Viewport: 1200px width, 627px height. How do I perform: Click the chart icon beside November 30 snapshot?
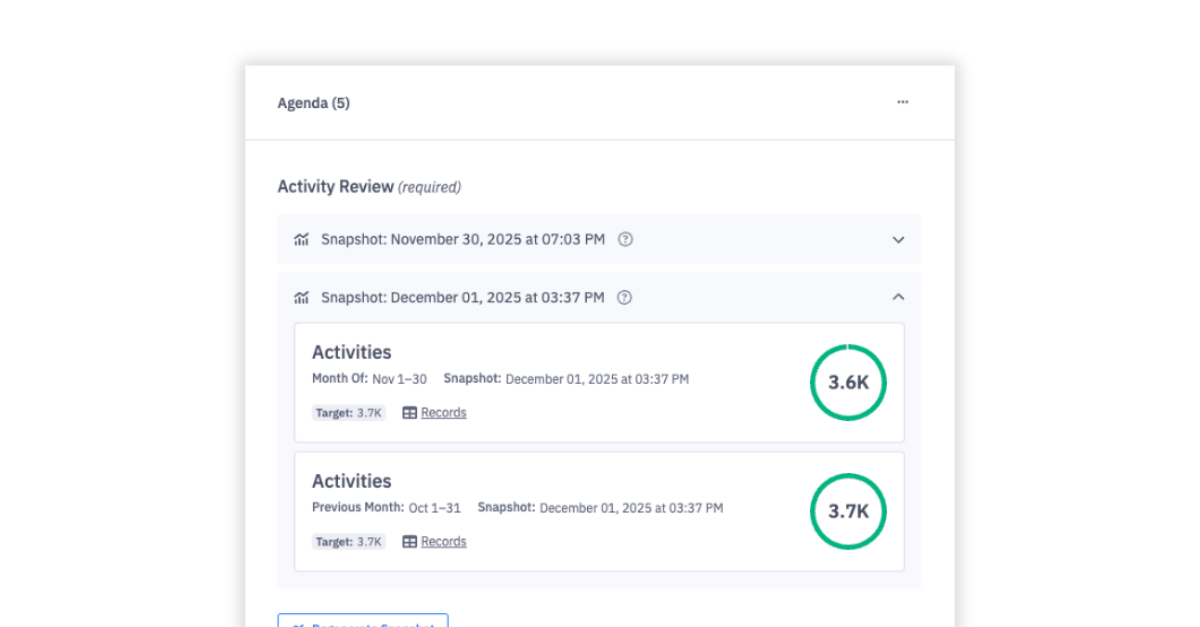(x=301, y=239)
